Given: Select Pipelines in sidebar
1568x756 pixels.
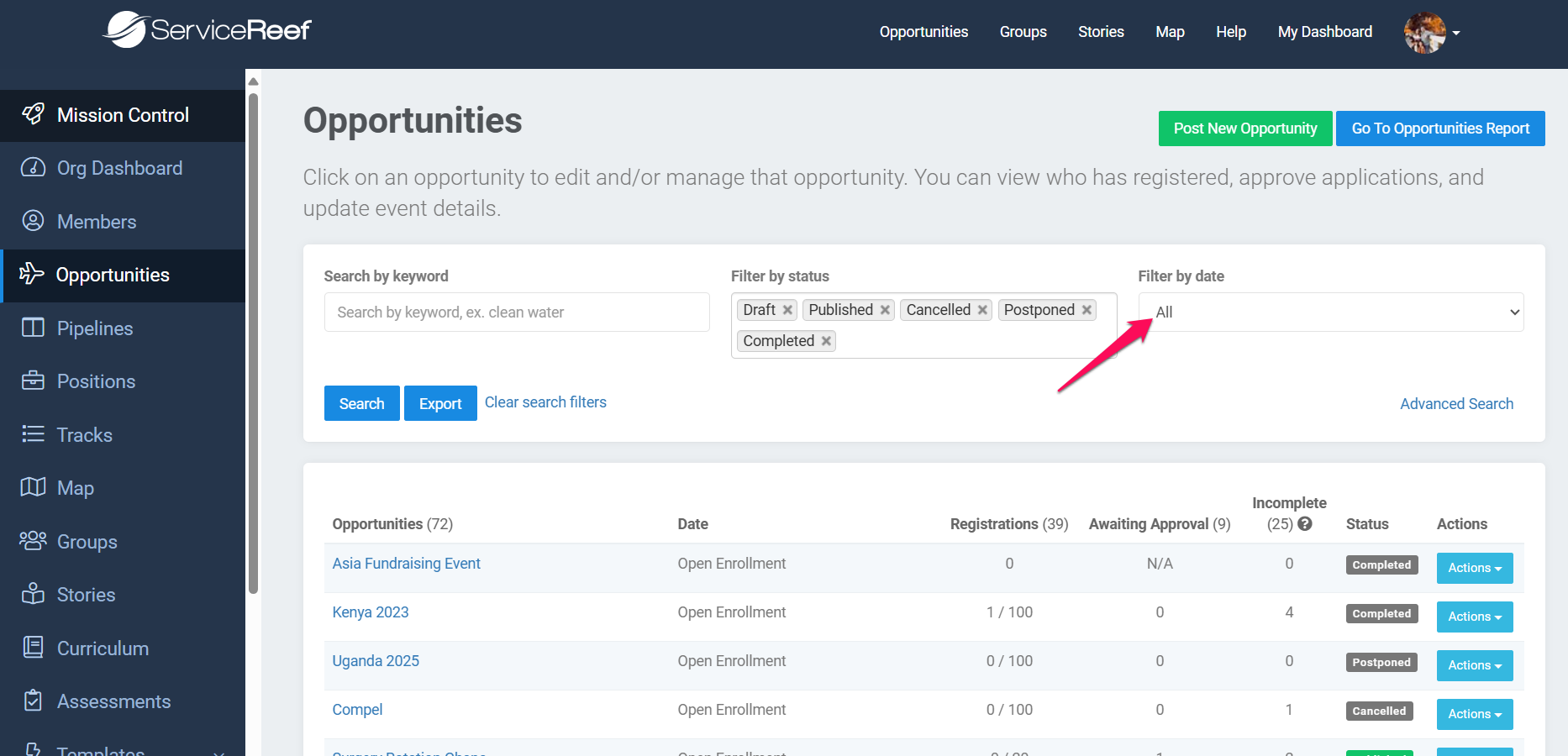Looking at the screenshot, I should click(x=123, y=328).
